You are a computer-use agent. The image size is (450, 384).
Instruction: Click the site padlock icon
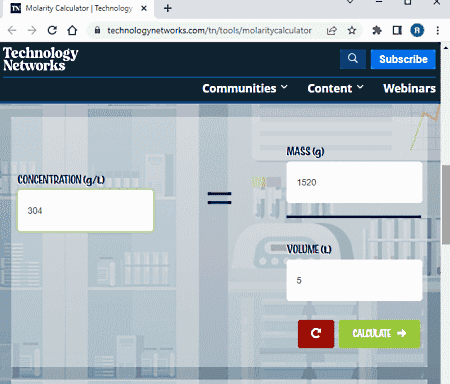click(97, 30)
